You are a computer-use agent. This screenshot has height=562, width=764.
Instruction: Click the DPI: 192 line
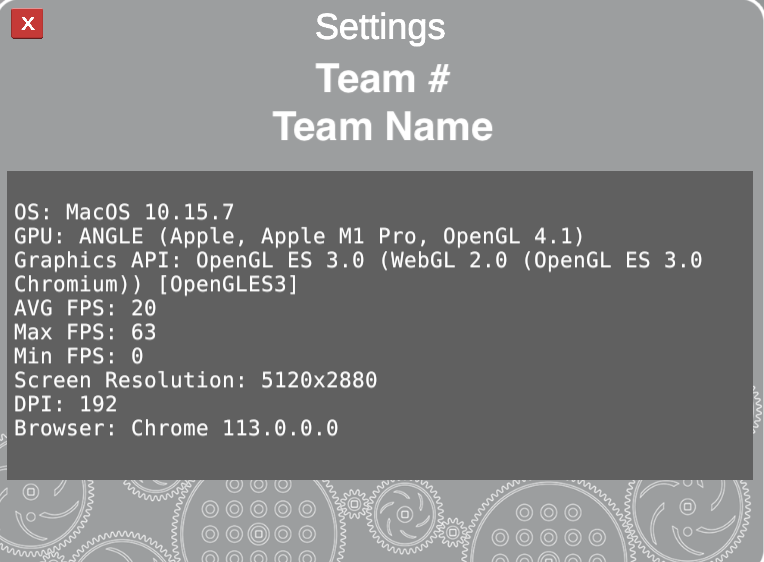(65, 404)
